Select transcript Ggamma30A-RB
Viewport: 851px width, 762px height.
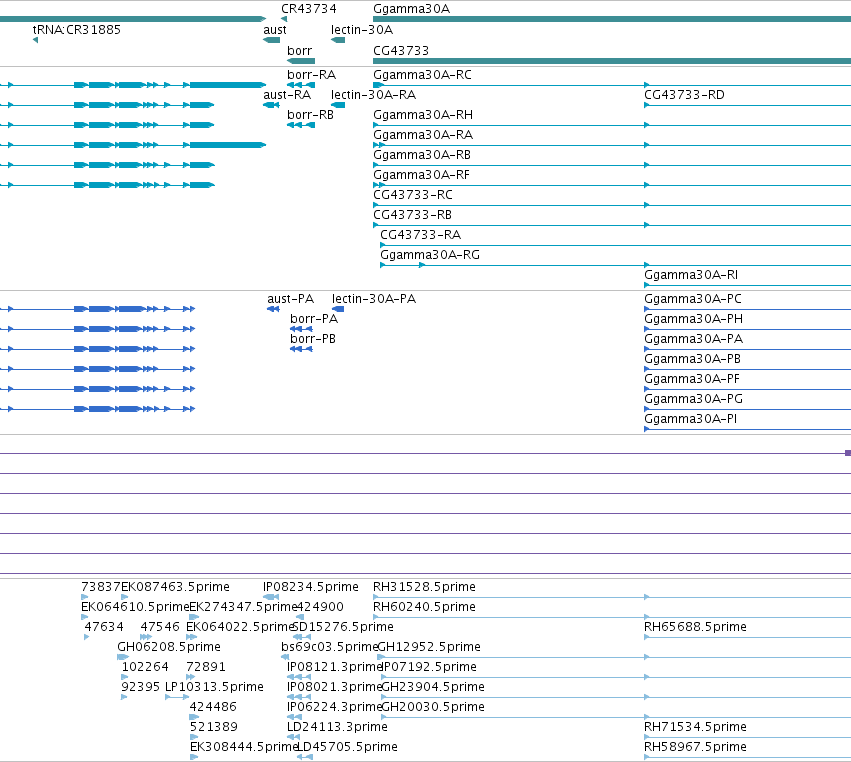422,155
